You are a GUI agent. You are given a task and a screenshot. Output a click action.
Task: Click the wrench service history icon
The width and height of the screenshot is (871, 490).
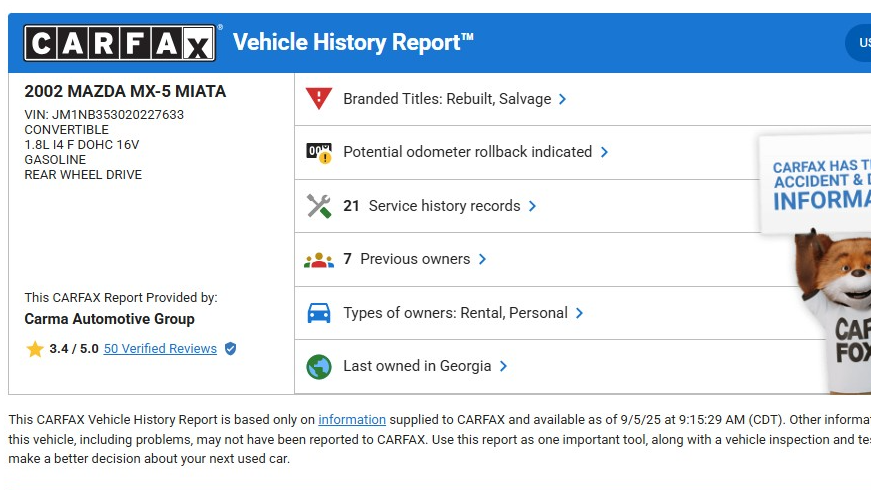[x=318, y=206]
